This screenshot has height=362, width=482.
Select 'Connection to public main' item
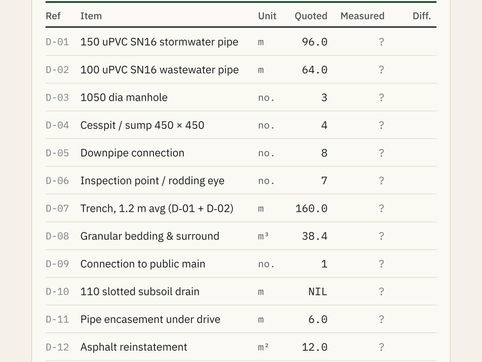(143, 264)
